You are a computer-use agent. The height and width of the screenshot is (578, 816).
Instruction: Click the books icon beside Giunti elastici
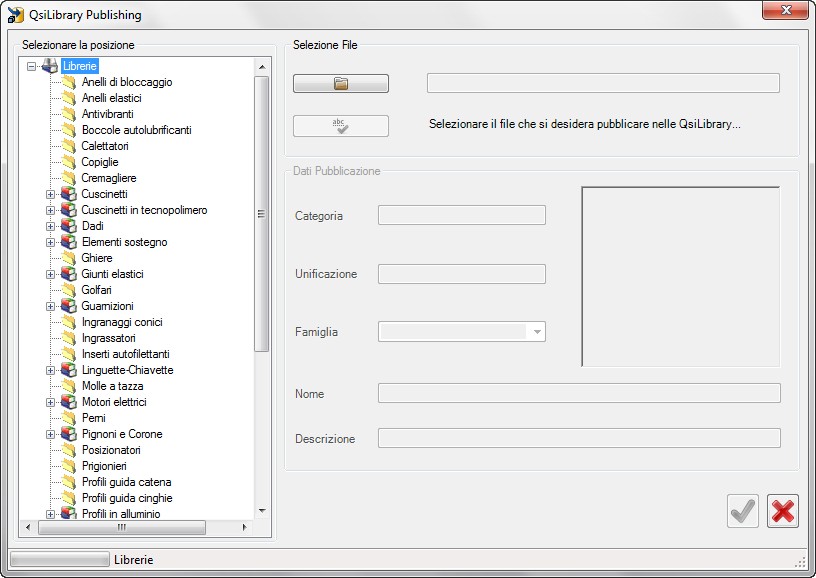(69, 274)
